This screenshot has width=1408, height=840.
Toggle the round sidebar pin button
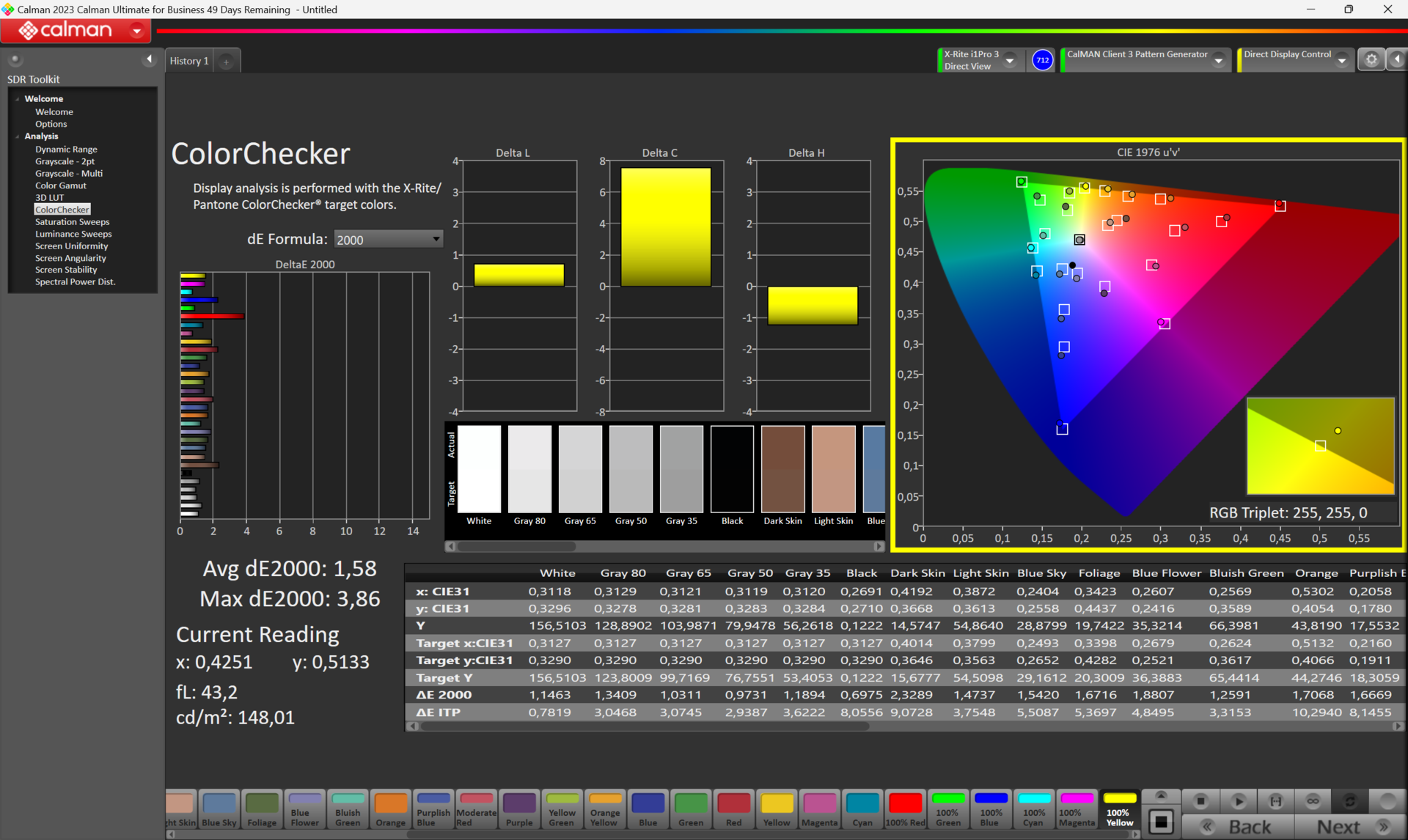[15, 59]
